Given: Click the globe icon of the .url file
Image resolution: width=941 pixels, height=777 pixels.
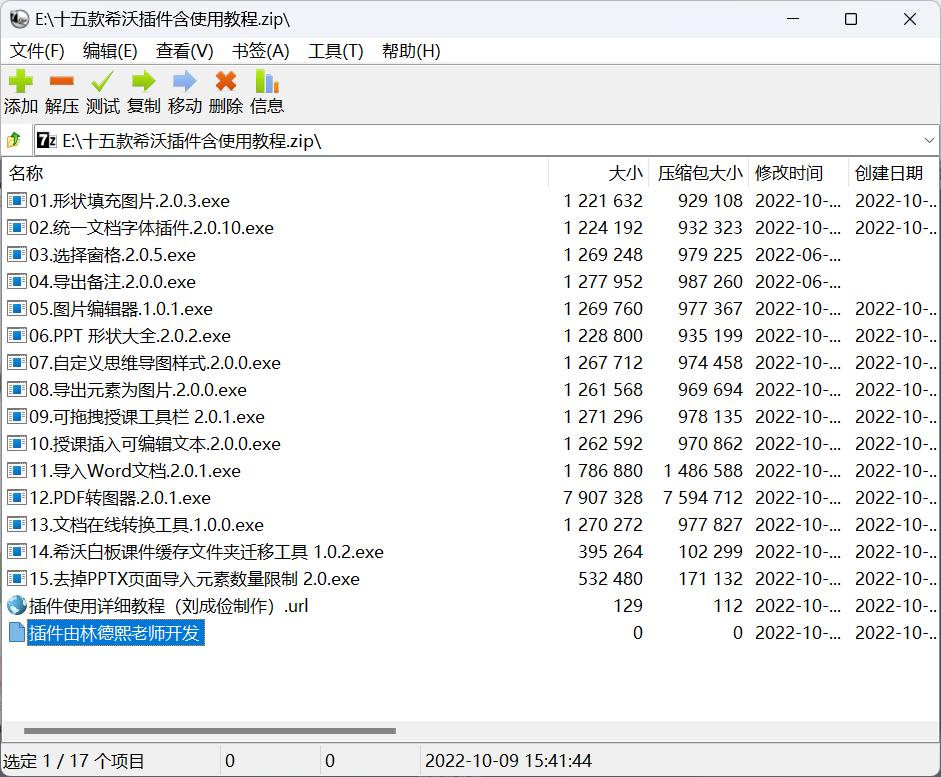Looking at the screenshot, I should tap(17, 605).
